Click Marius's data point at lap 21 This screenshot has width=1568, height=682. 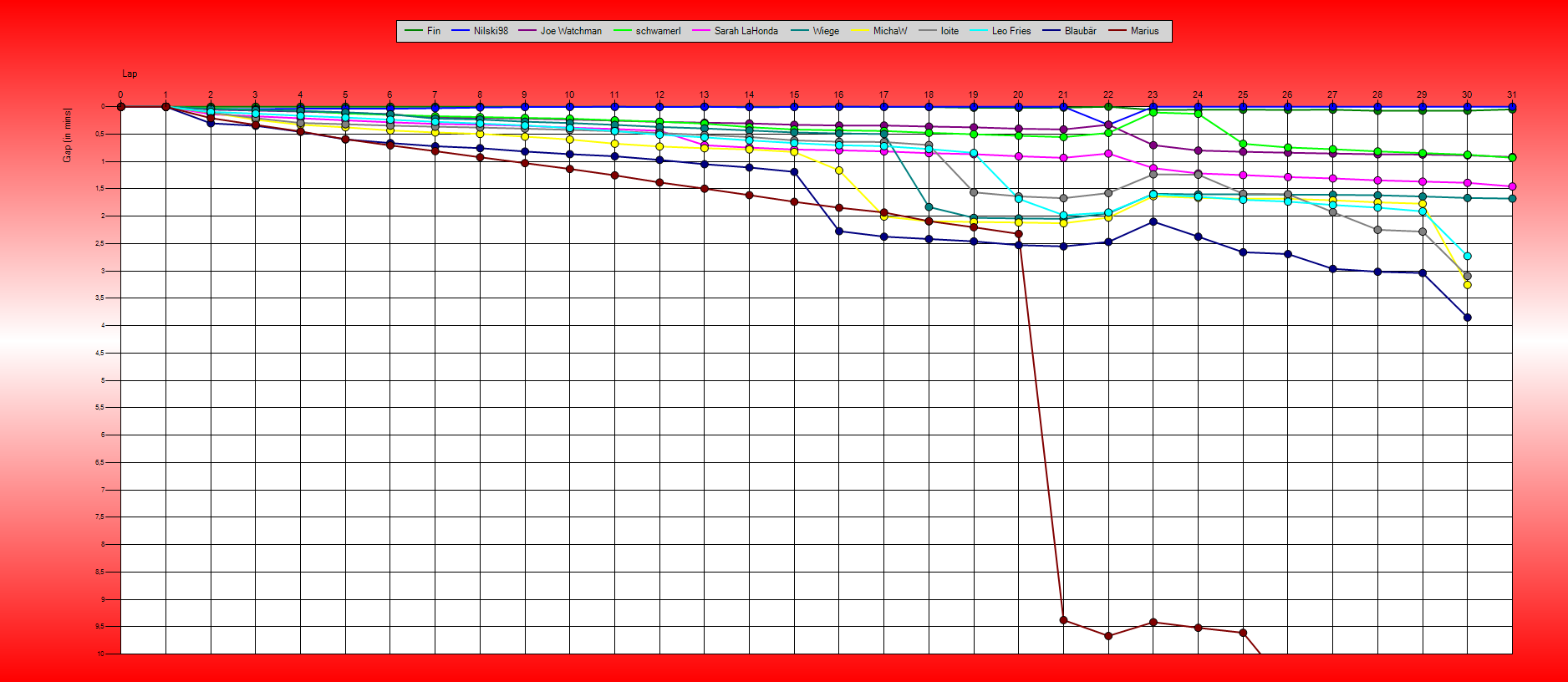tap(1063, 620)
